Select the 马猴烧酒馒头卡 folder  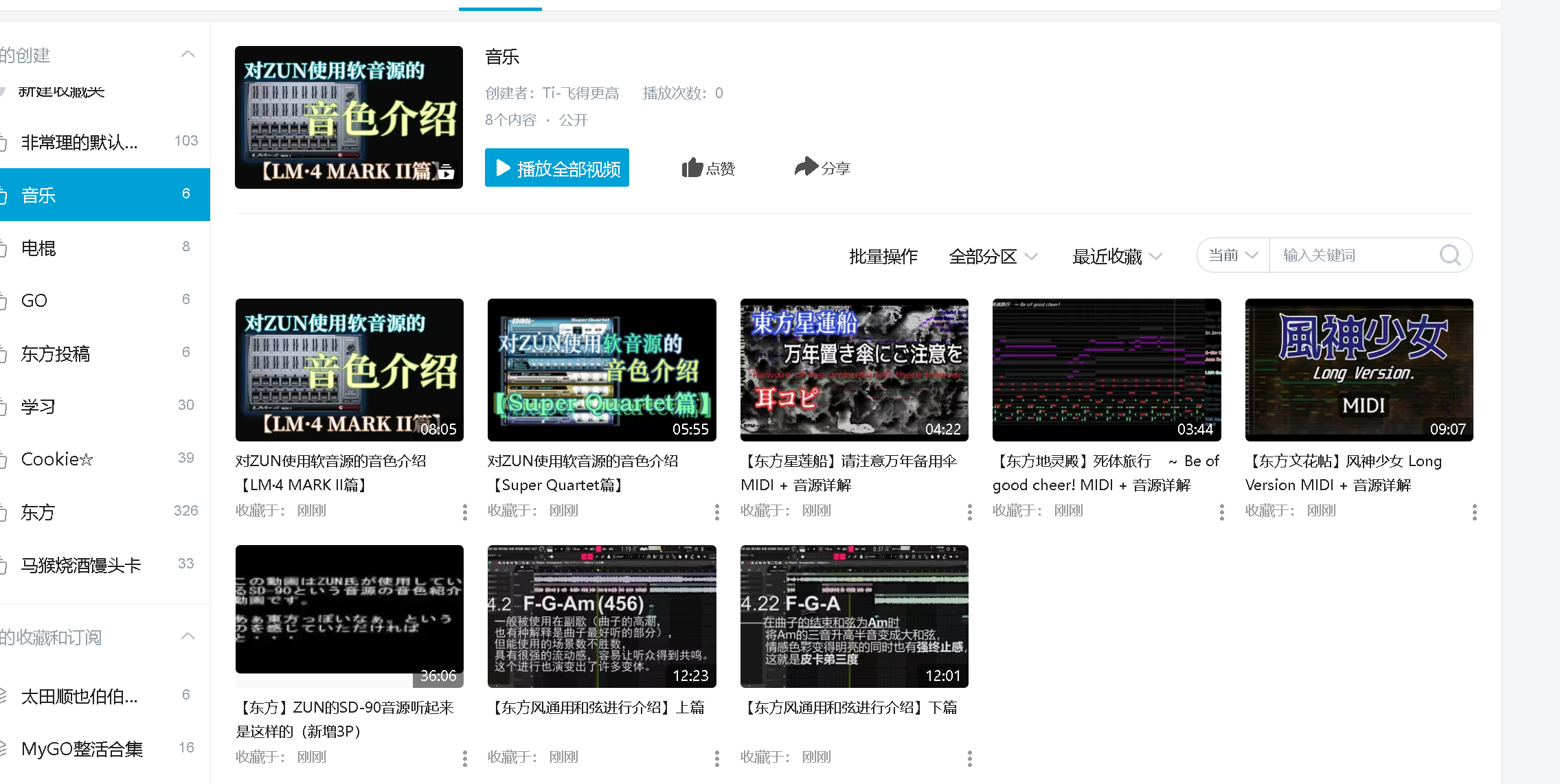point(105,565)
